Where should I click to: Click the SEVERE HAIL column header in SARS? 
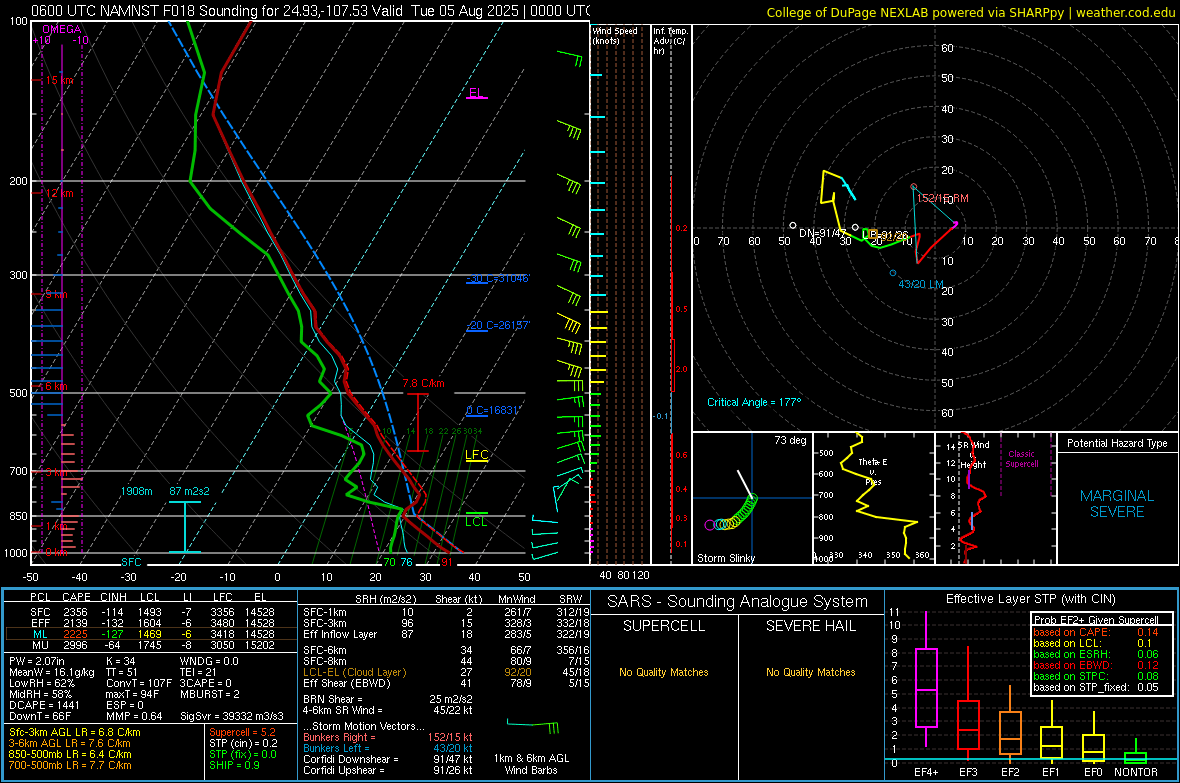810,626
